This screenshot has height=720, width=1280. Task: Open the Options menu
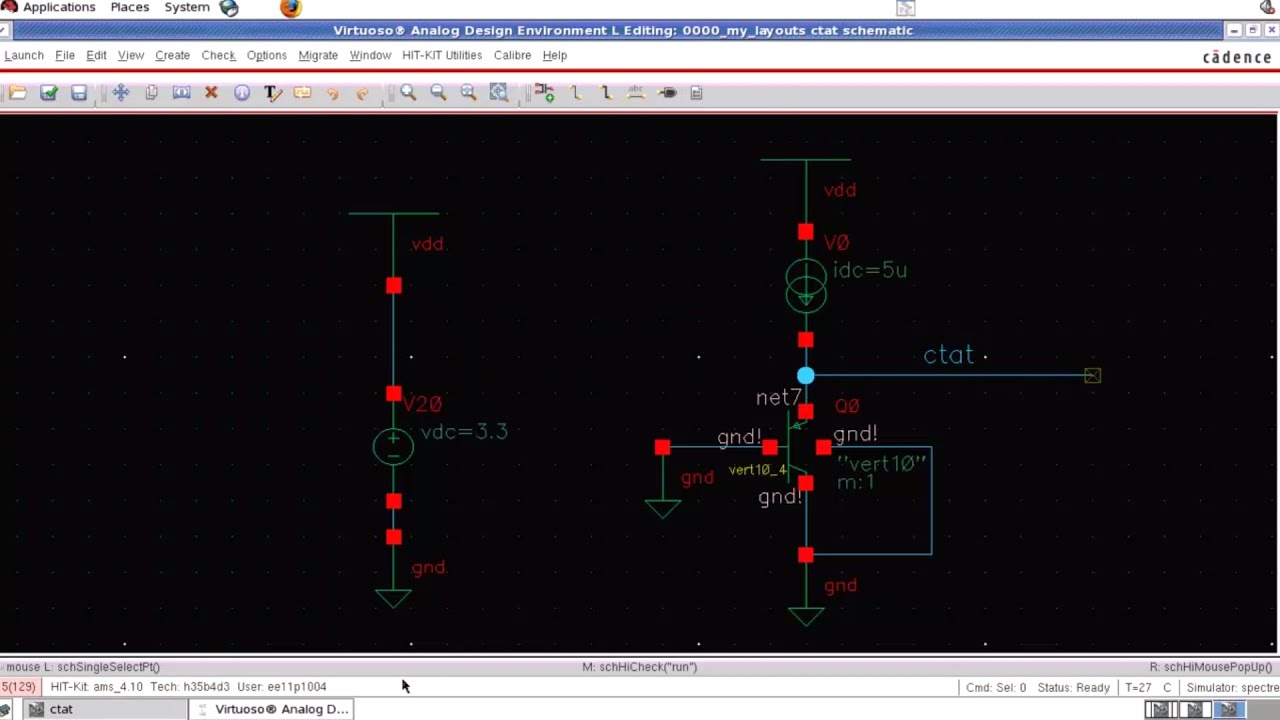click(x=267, y=55)
